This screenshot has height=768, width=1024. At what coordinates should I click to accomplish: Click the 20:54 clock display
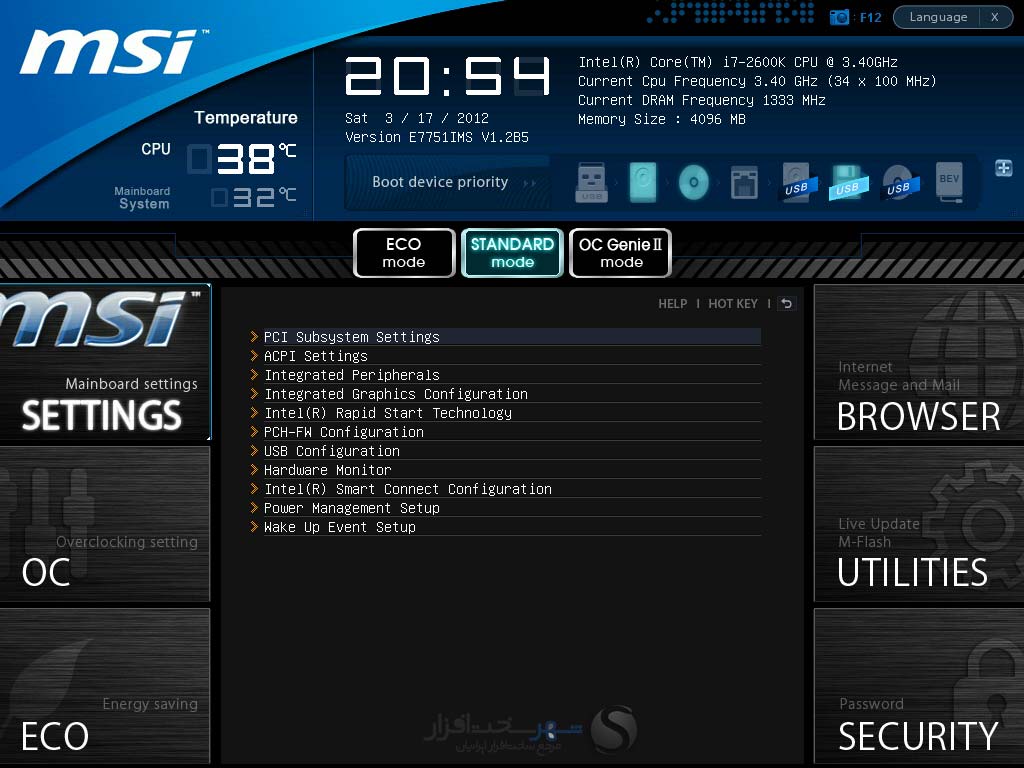[448, 76]
